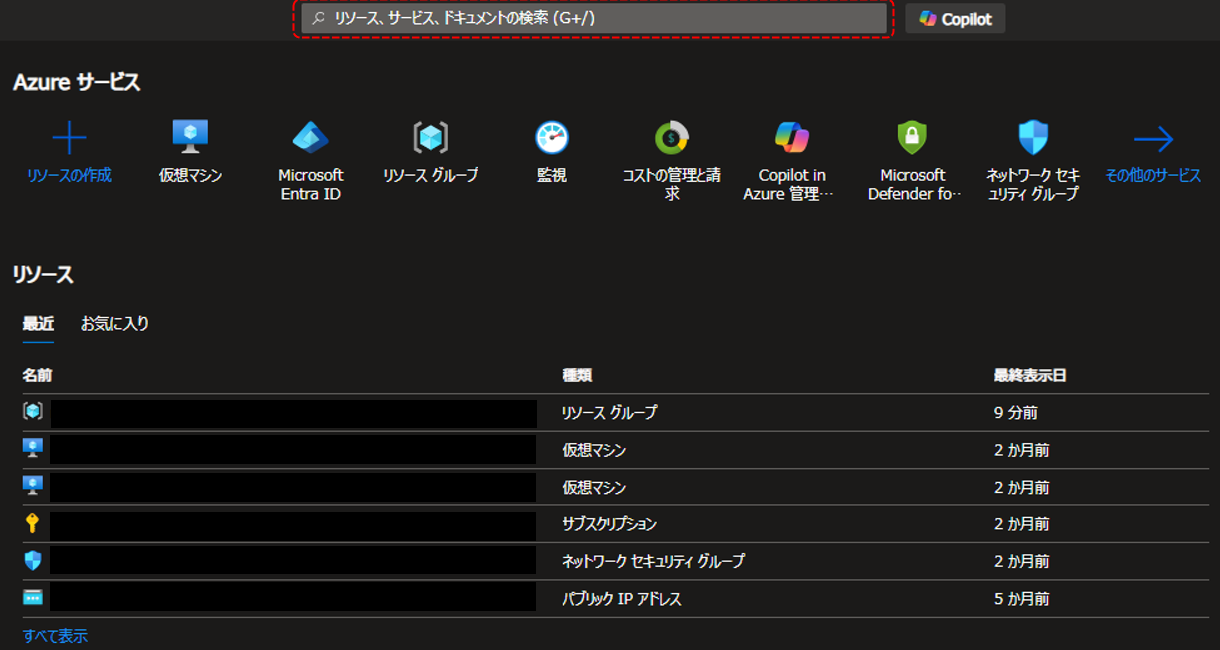Screen dimensions: 1220x650
Task: Open Microsoft Defender for Cloud
Action: (912, 137)
